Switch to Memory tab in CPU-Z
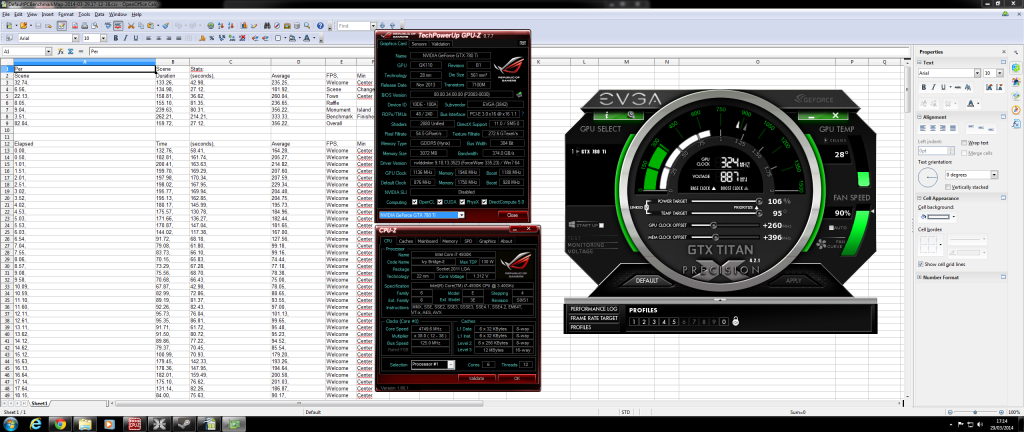 coord(451,241)
